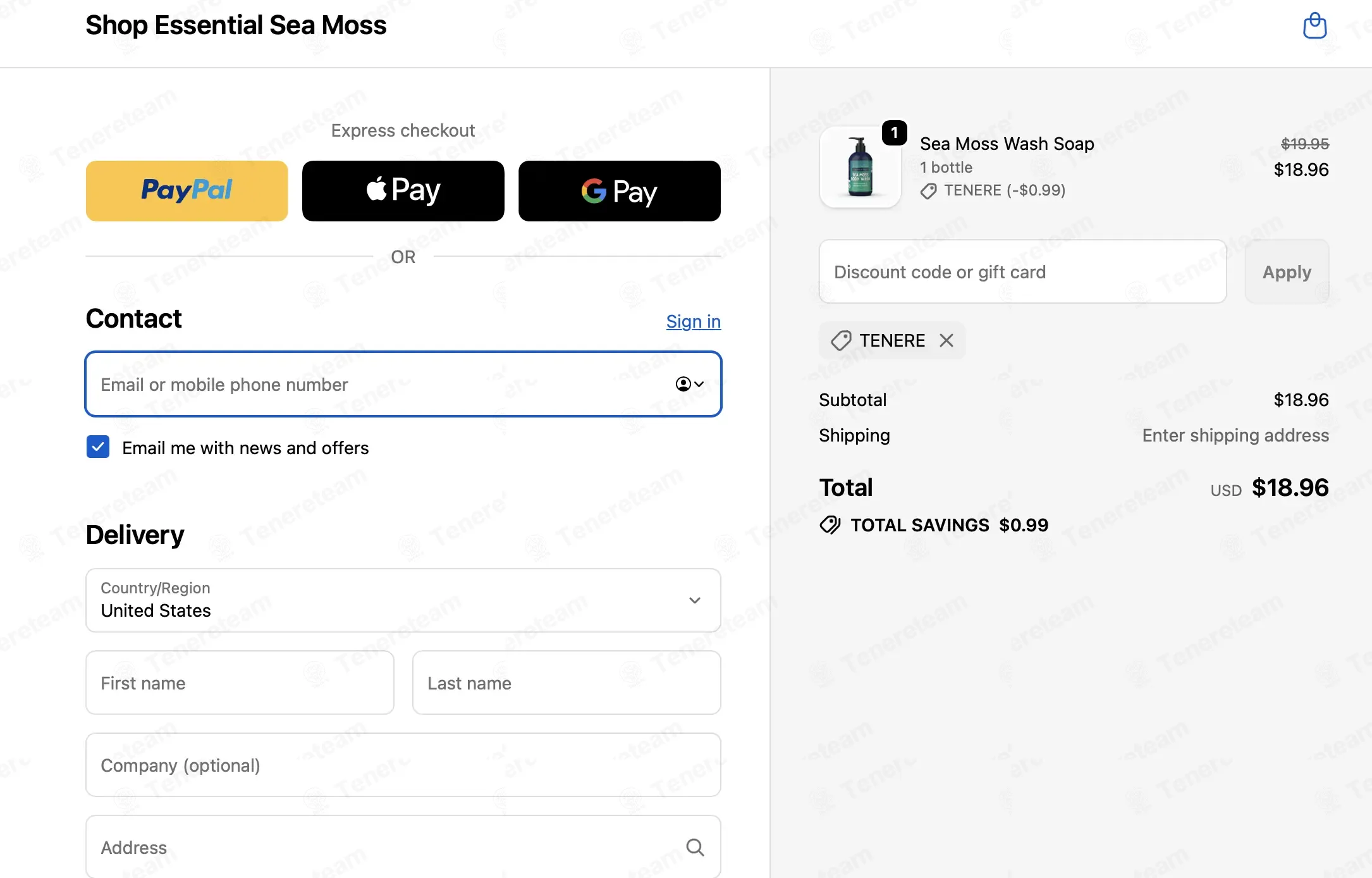Click the address search magnifier icon

click(695, 847)
